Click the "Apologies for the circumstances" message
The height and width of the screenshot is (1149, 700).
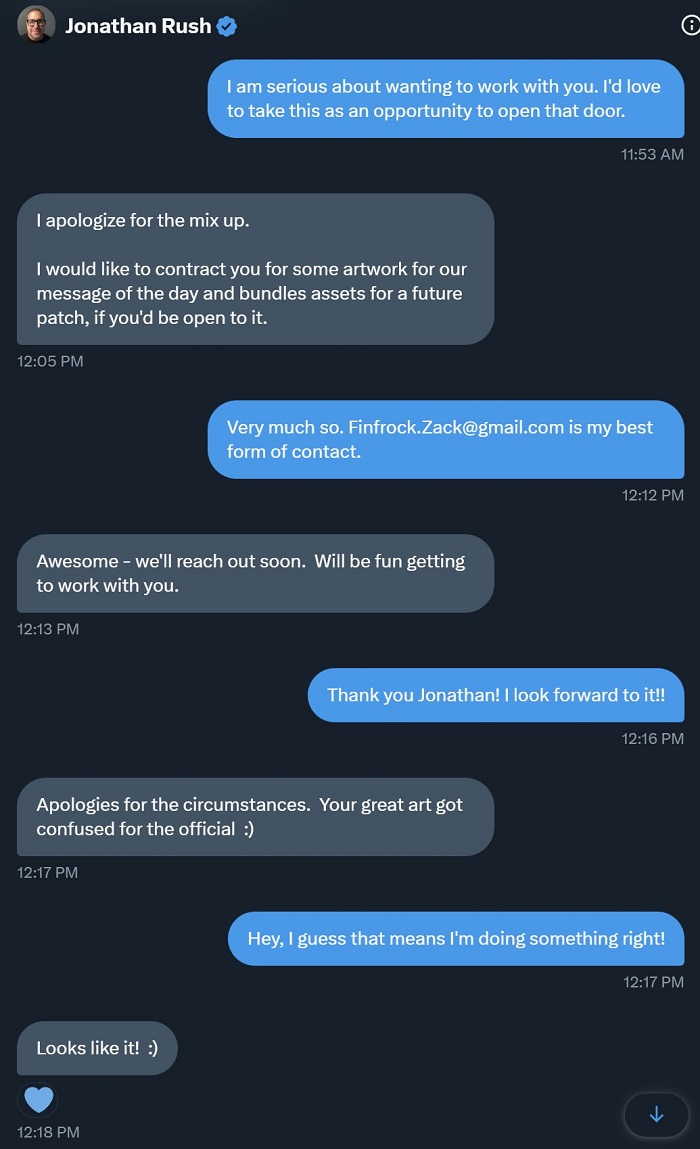point(255,816)
